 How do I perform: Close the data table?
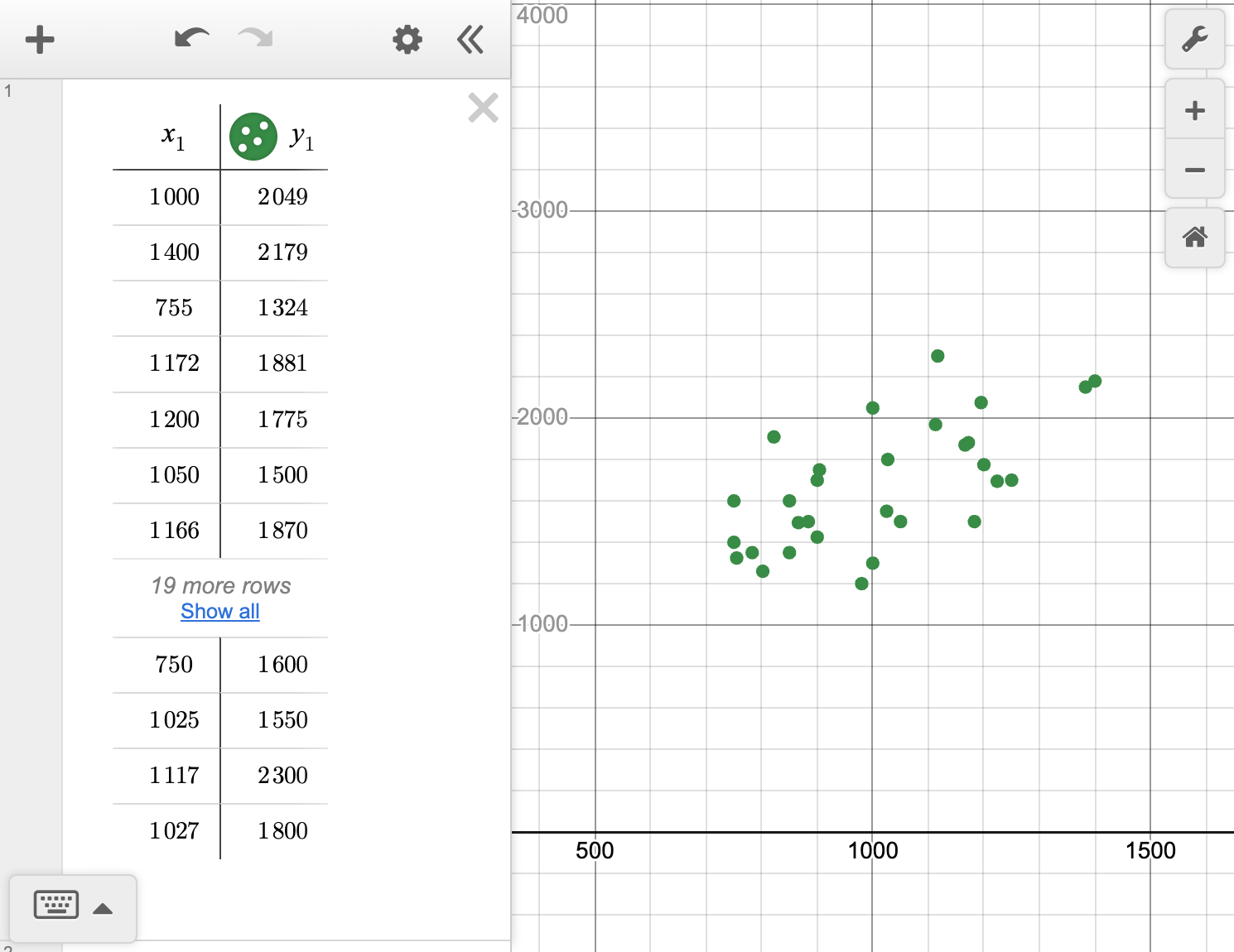pyautogui.click(x=483, y=108)
